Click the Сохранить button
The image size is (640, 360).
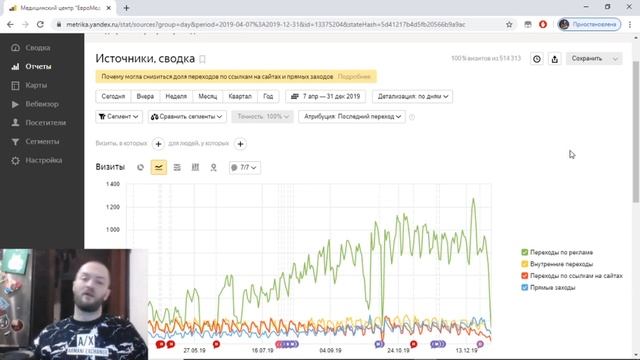click(x=587, y=59)
